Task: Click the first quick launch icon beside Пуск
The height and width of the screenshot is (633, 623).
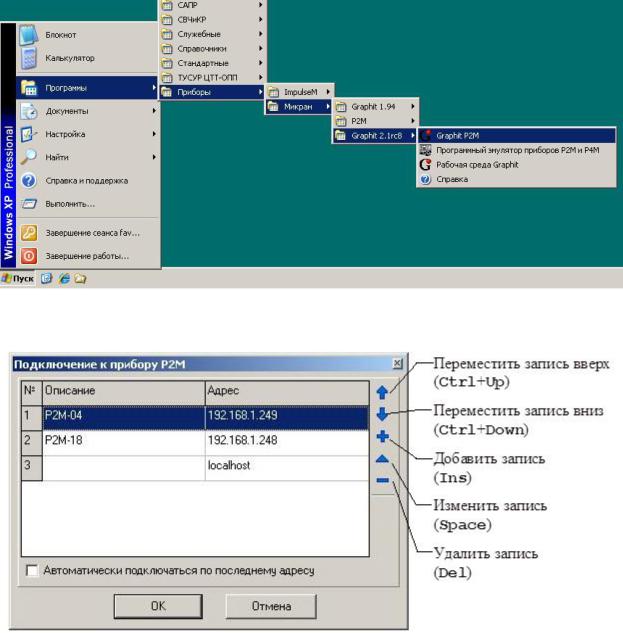Action: coord(46,279)
